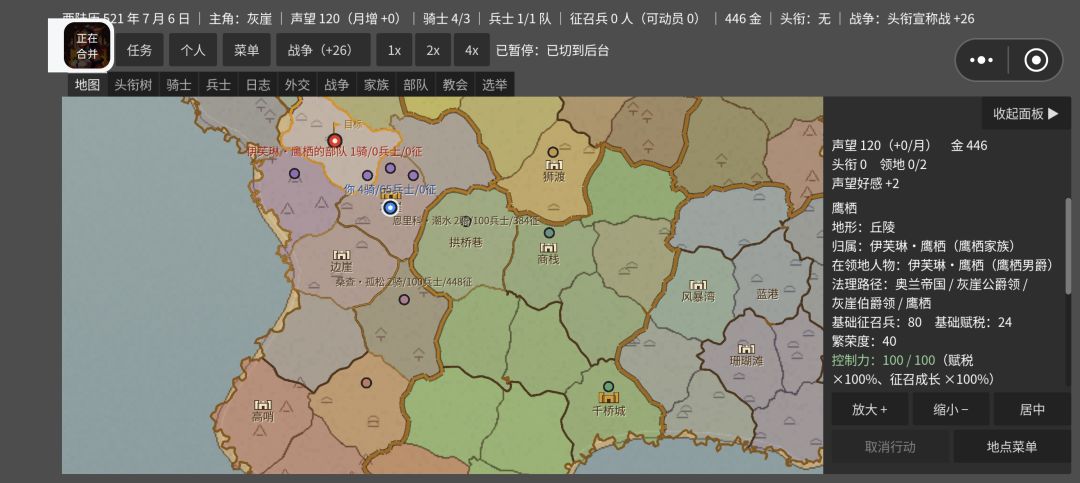Open the mini-program three-dots menu

click(982, 60)
